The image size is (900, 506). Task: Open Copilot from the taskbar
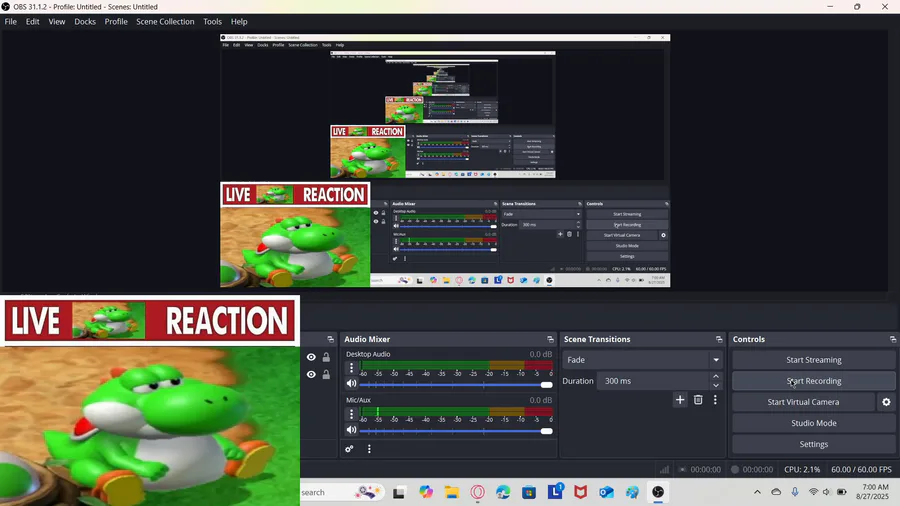coord(426,492)
